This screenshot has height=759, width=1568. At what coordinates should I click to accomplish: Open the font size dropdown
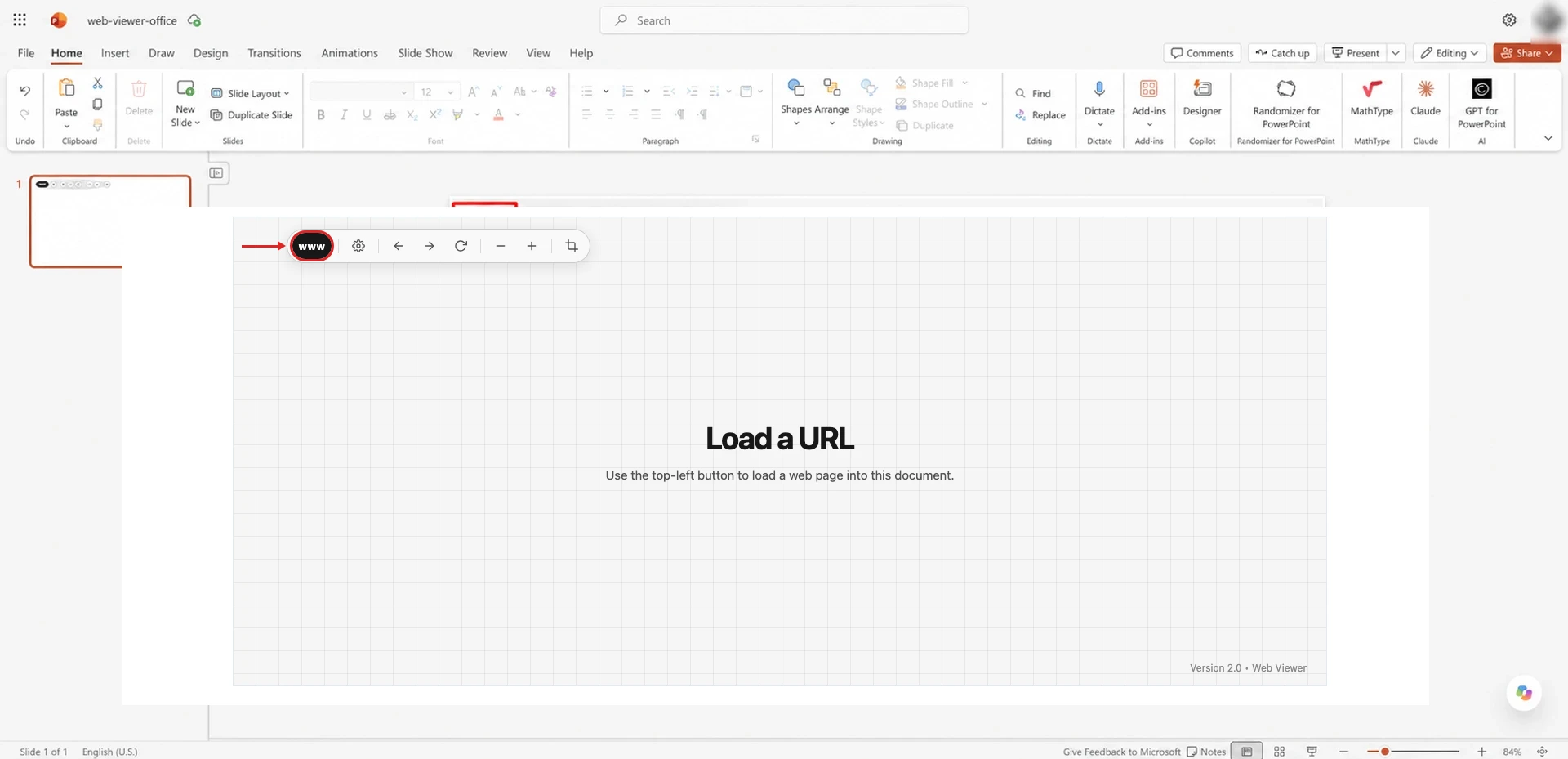[x=450, y=92]
